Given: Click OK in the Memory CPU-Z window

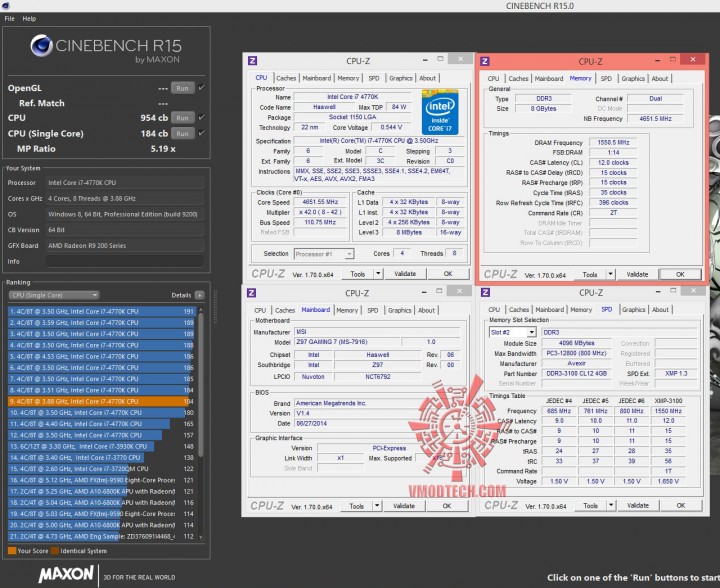Looking at the screenshot, I should click(x=680, y=274).
